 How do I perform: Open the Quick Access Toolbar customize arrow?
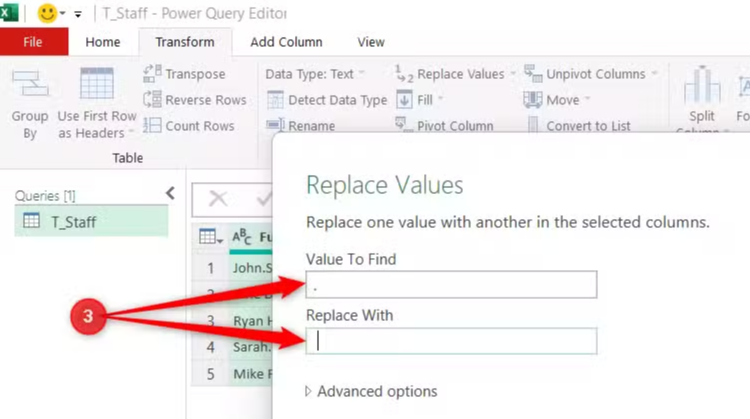tap(77, 14)
